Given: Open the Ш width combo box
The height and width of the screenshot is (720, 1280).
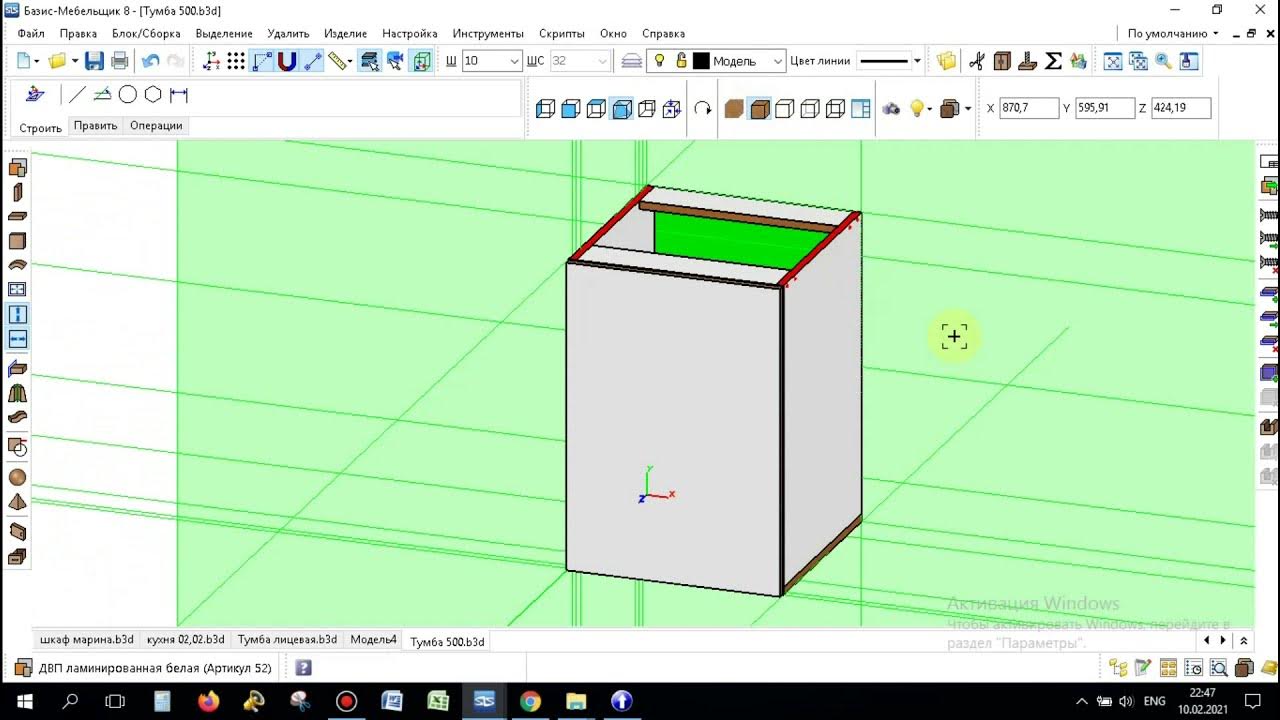Looking at the screenshot, I should click(x=492, y=61).
